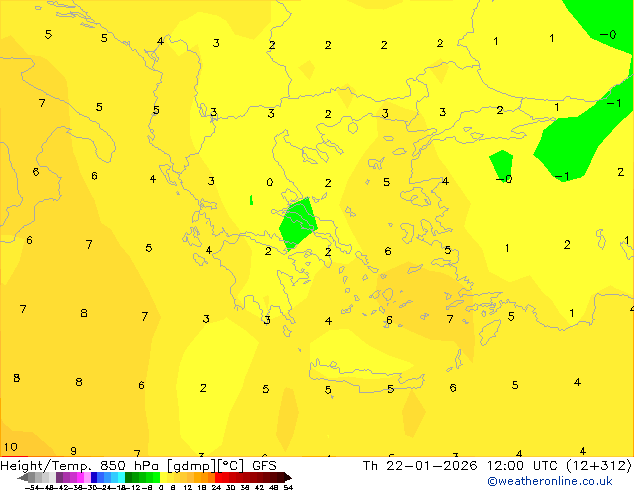The height and width of the screenshot is (490, 634).
Task: Select the yellow 0°C legend swatch
Action: tap(163, 477)
